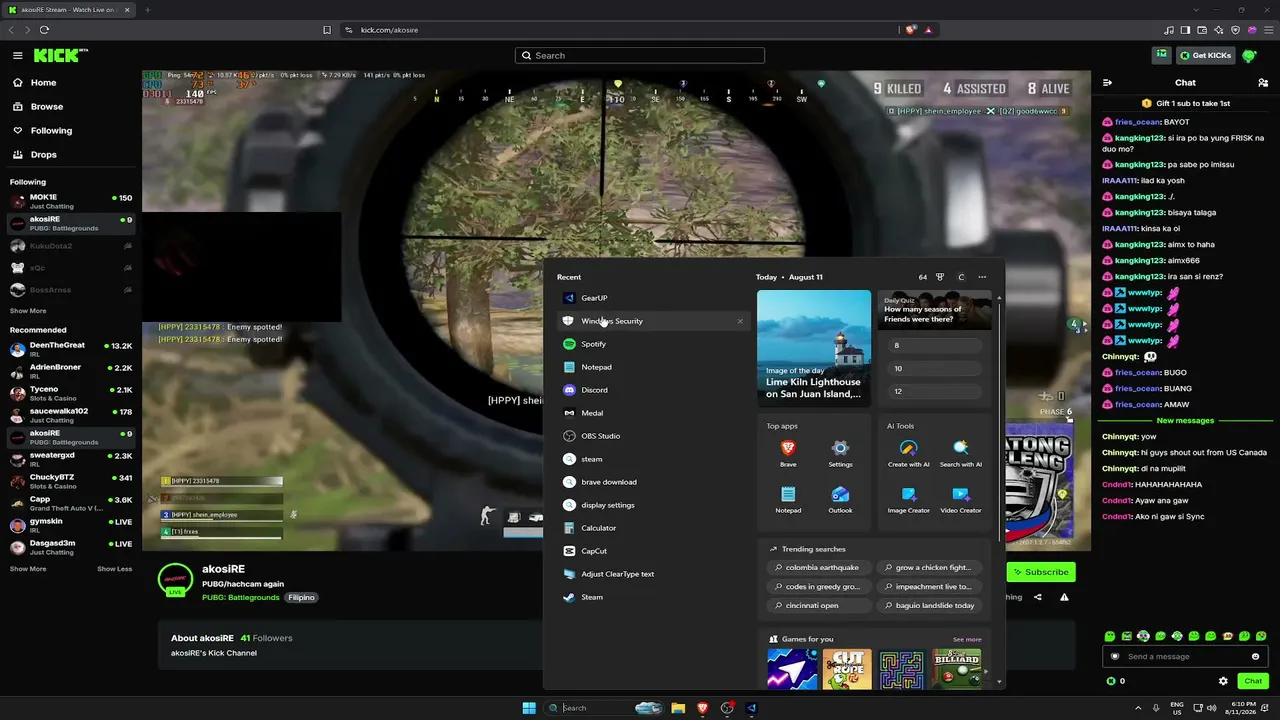This screenshot has height=720, width=1280.
Task: Reload the Kick page in the browser
Action: [x=44, y=30]
